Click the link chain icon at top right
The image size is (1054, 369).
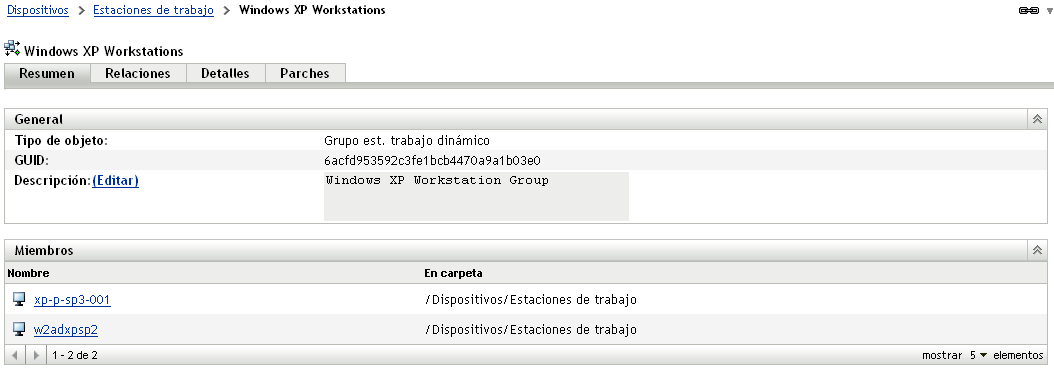(1028, 10)
